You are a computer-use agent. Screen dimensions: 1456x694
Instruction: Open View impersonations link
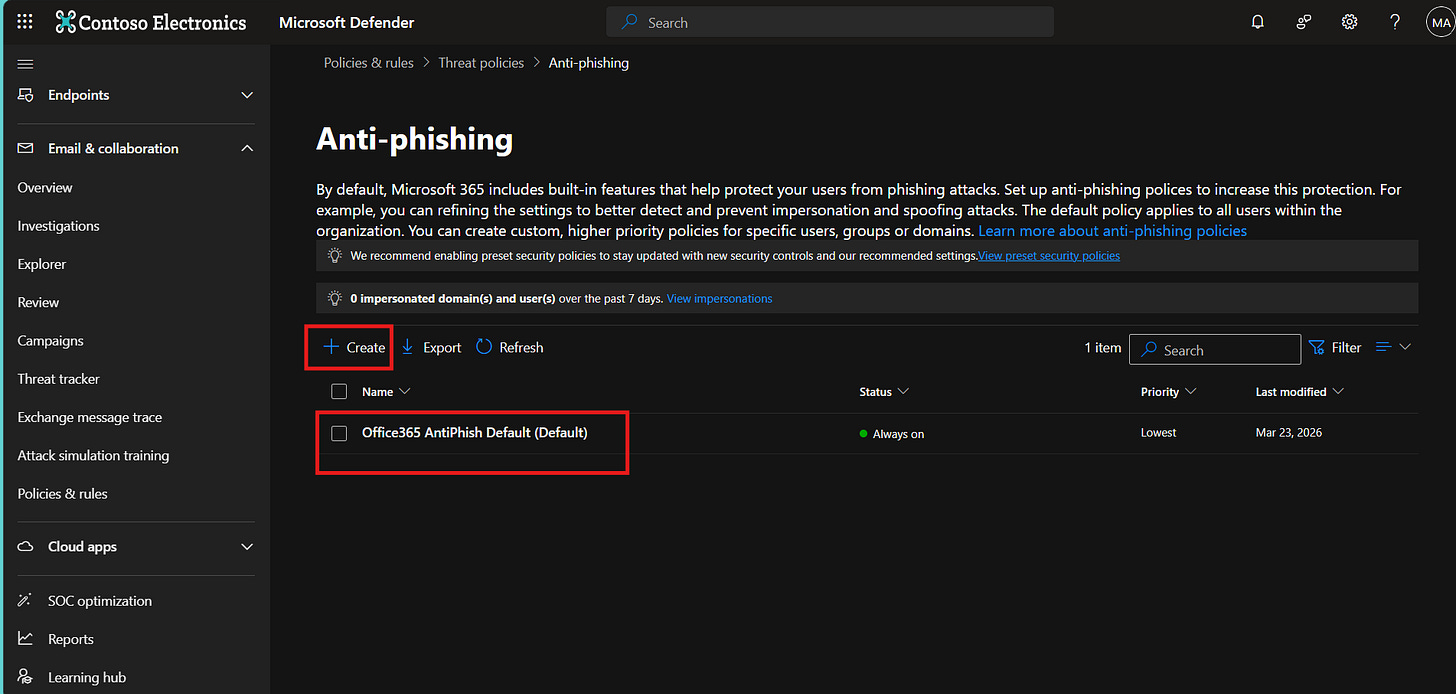click(720, 299)
